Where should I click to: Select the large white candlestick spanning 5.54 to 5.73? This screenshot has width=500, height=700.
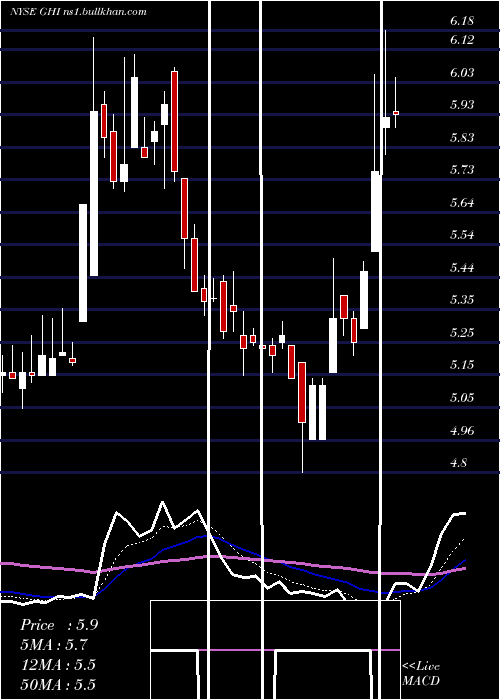coord(376,211)
